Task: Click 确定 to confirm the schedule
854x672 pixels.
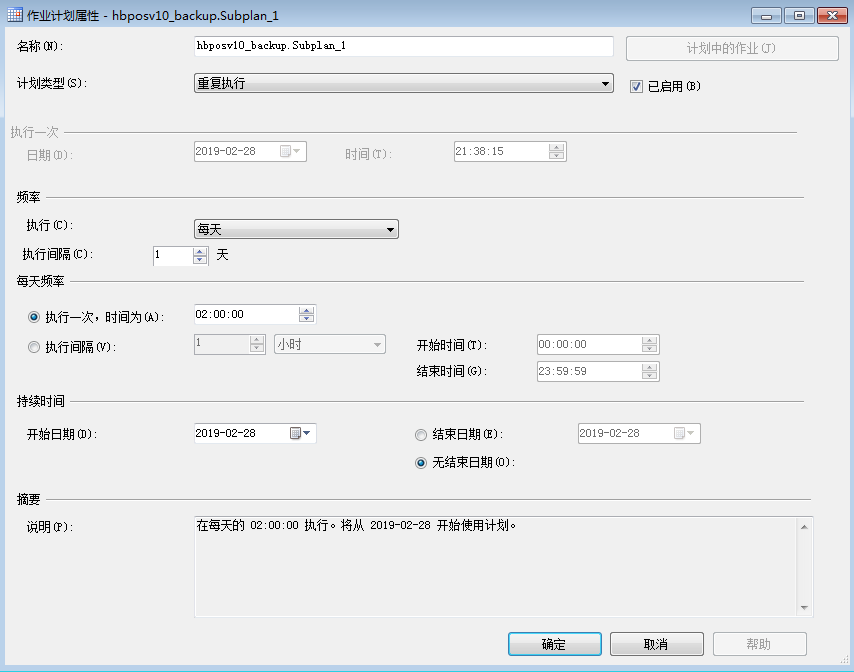Action: click(x=554, y=644)
